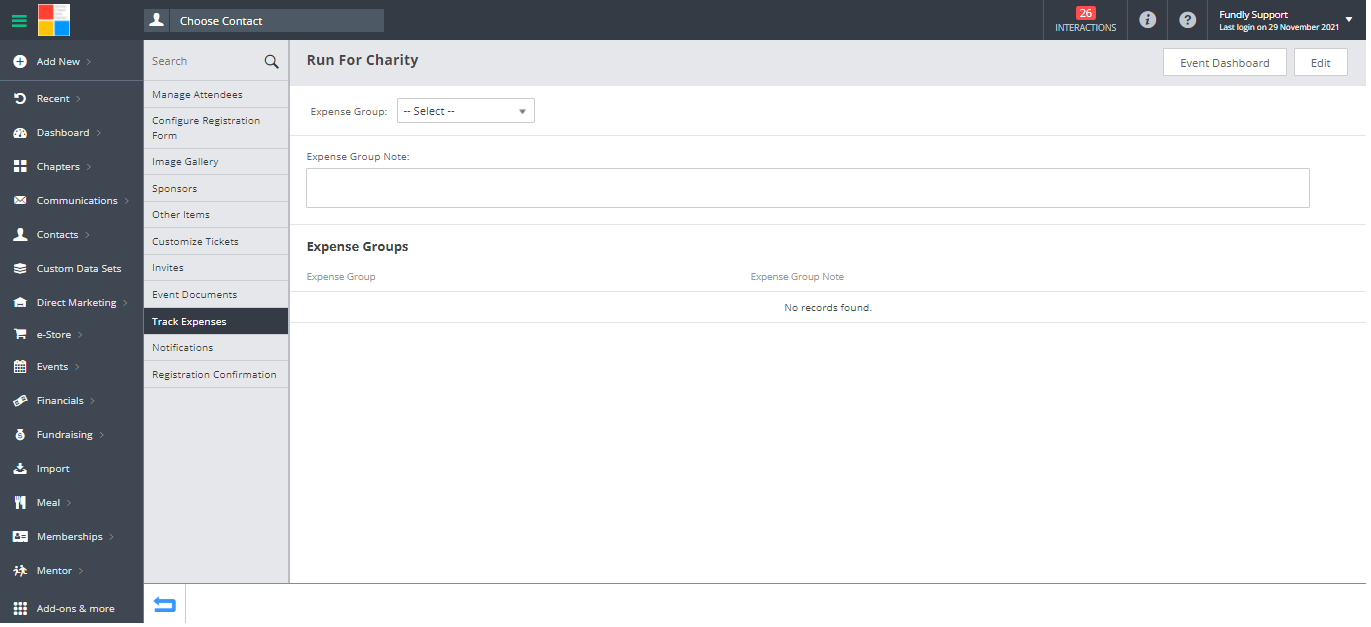Viewport: 1371px width, 627px height.
Task: Click the Run For Charity title
Action: (x=362, y=60)
